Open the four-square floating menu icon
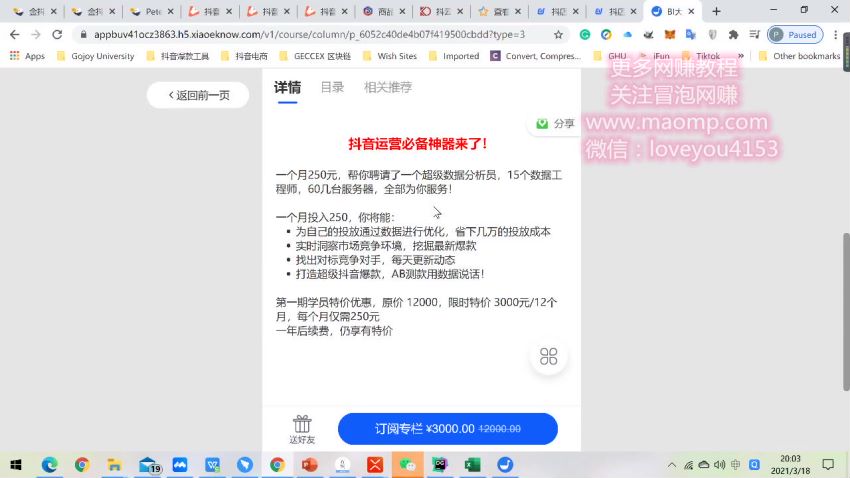The height and width of the screenshot is (478, 850). point(549,357)
